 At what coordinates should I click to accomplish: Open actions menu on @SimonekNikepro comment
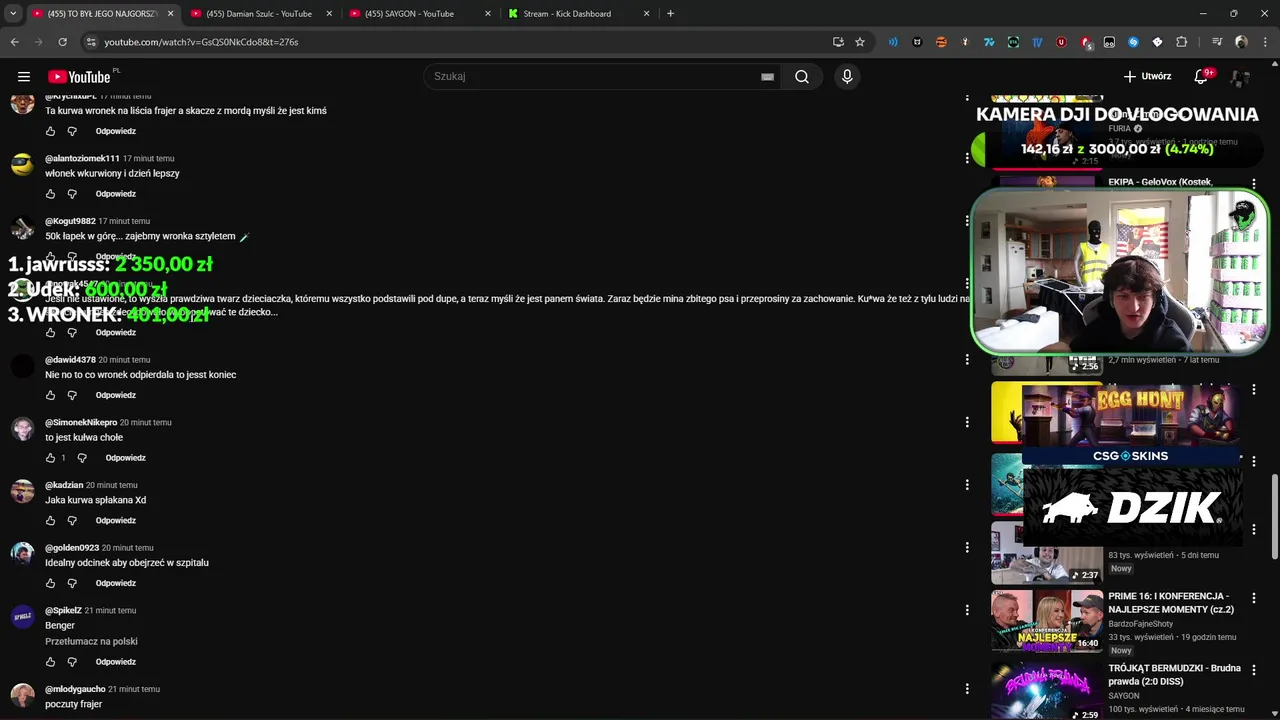click(967, 422)
